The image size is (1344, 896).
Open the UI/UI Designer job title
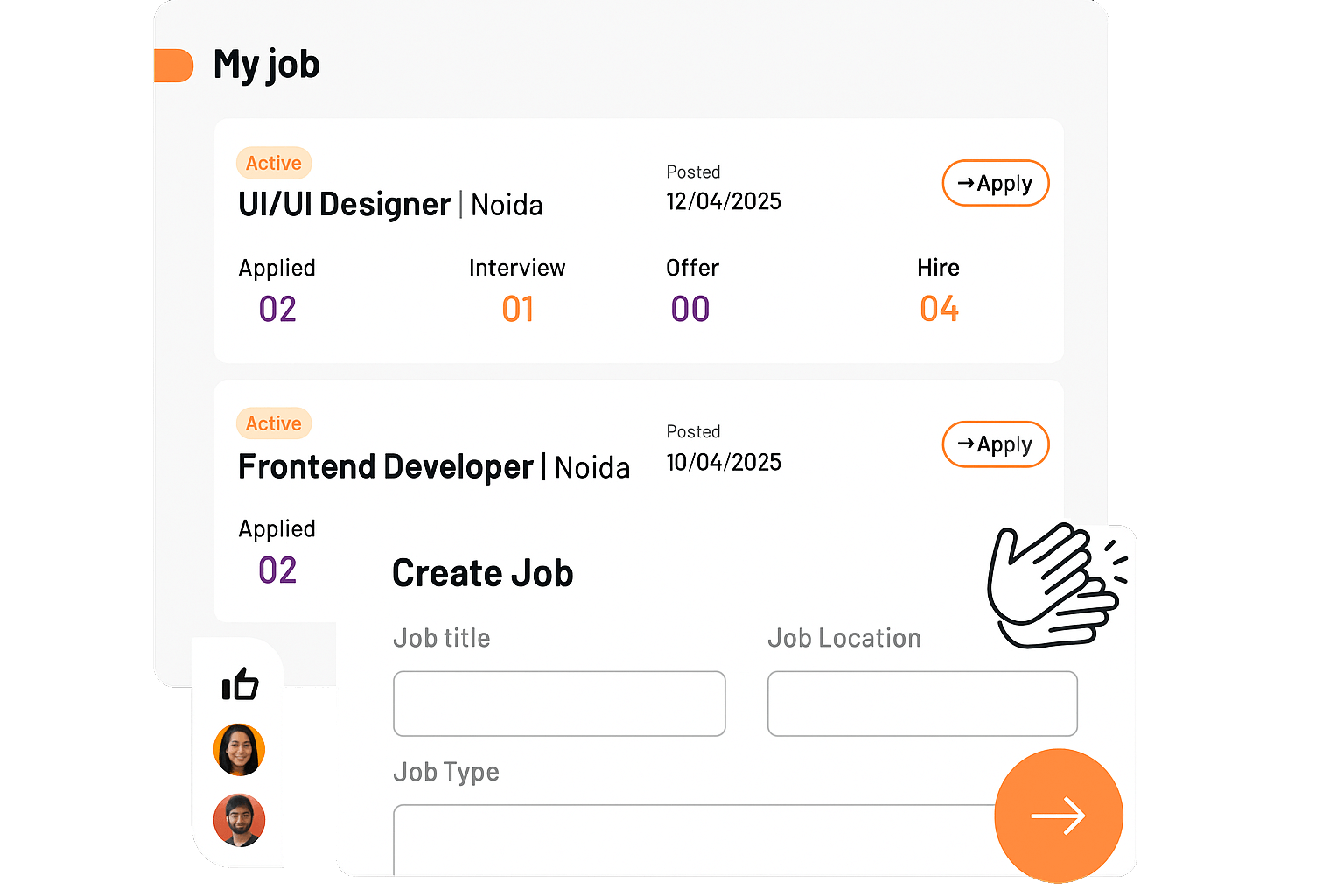coord(345,204)
